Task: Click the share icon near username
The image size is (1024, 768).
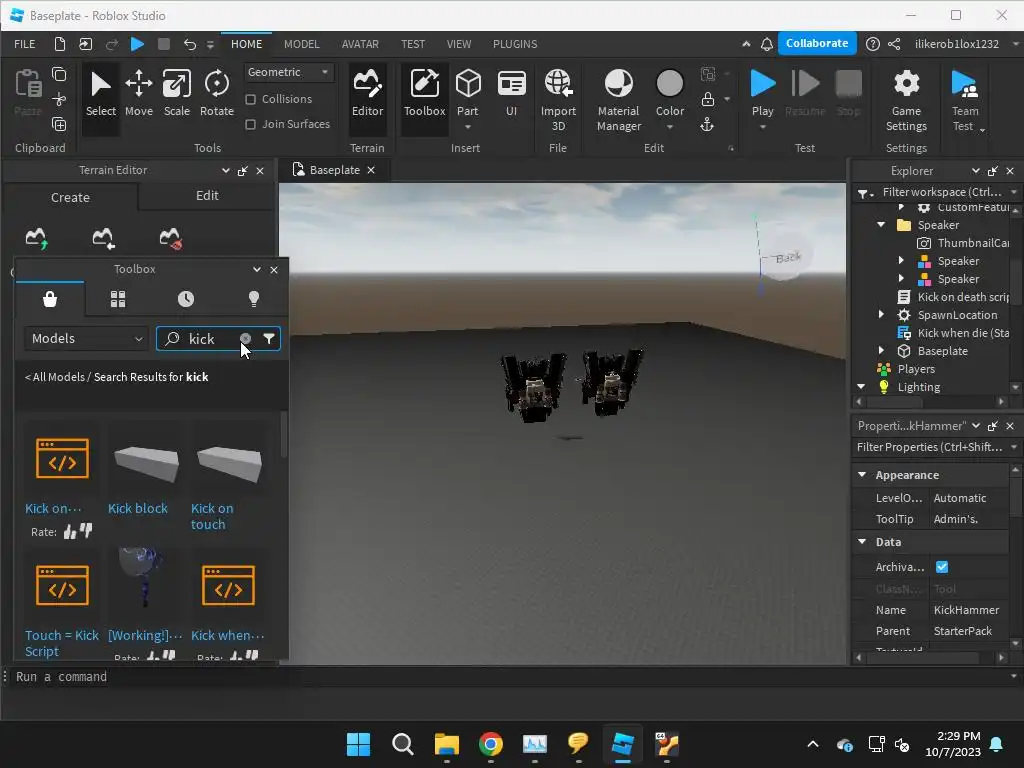Action: 894,44
